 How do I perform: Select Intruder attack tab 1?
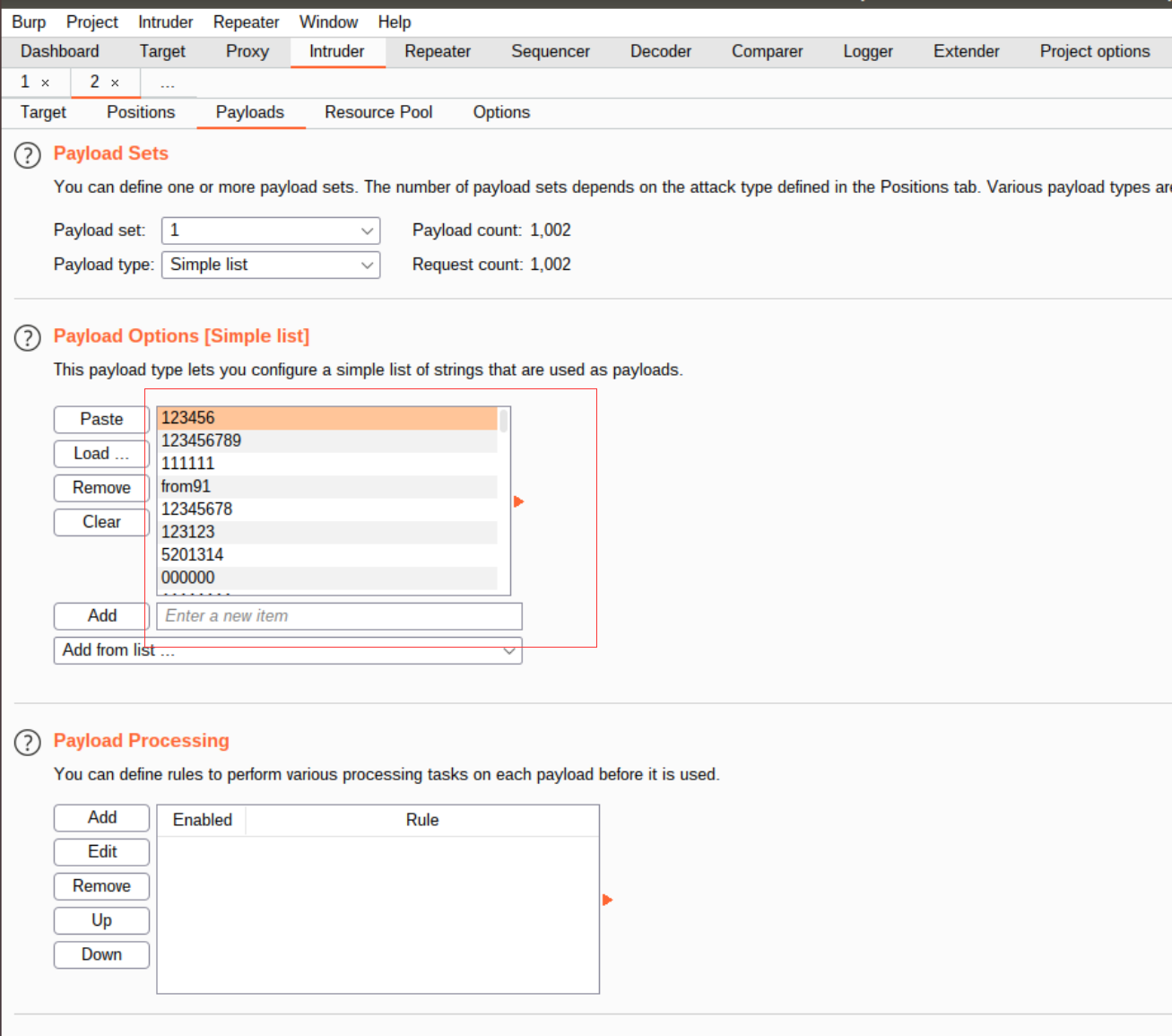25,82
